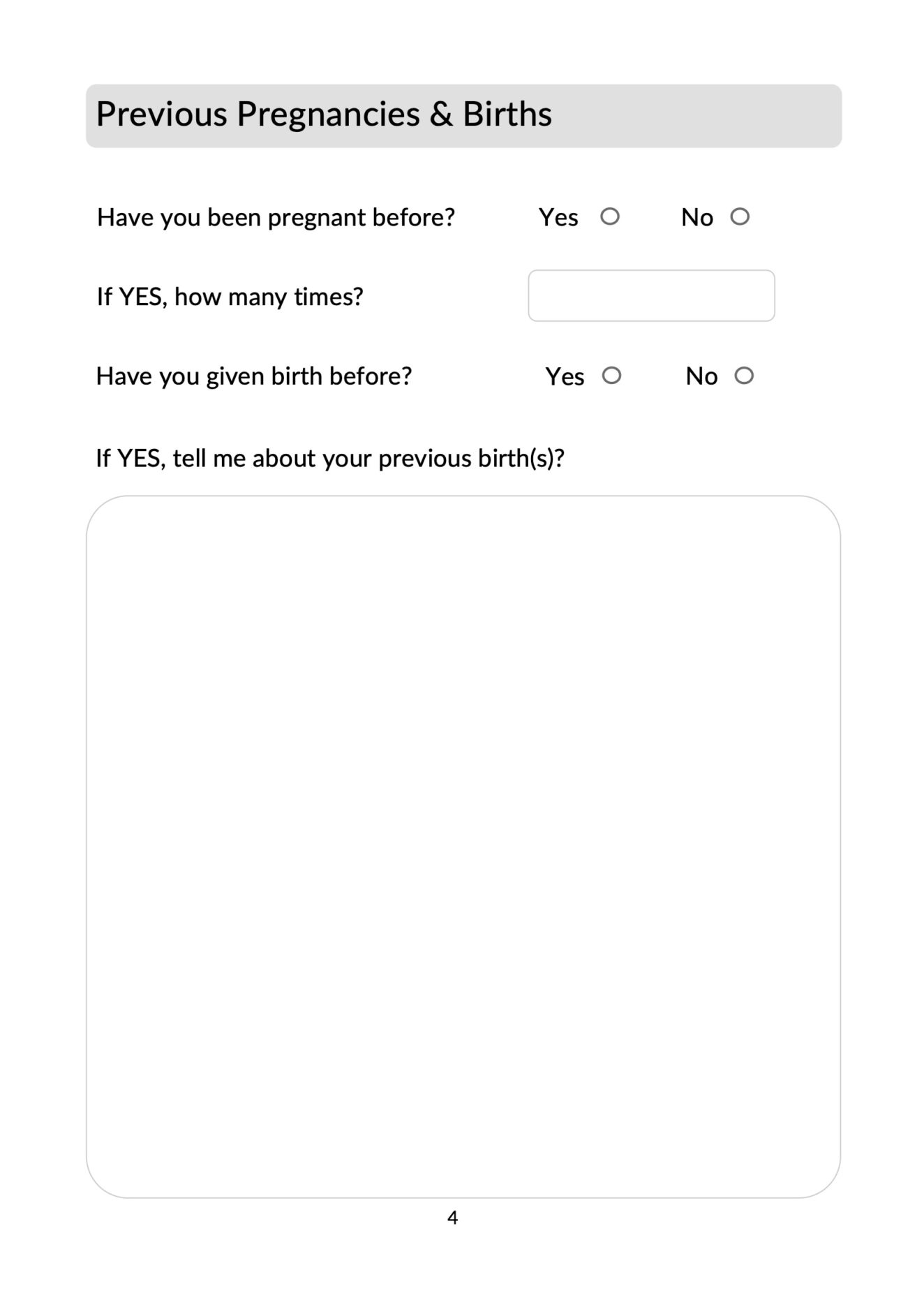
Task: Click the ampersand in the section heading
Action: tap(441, 115)
